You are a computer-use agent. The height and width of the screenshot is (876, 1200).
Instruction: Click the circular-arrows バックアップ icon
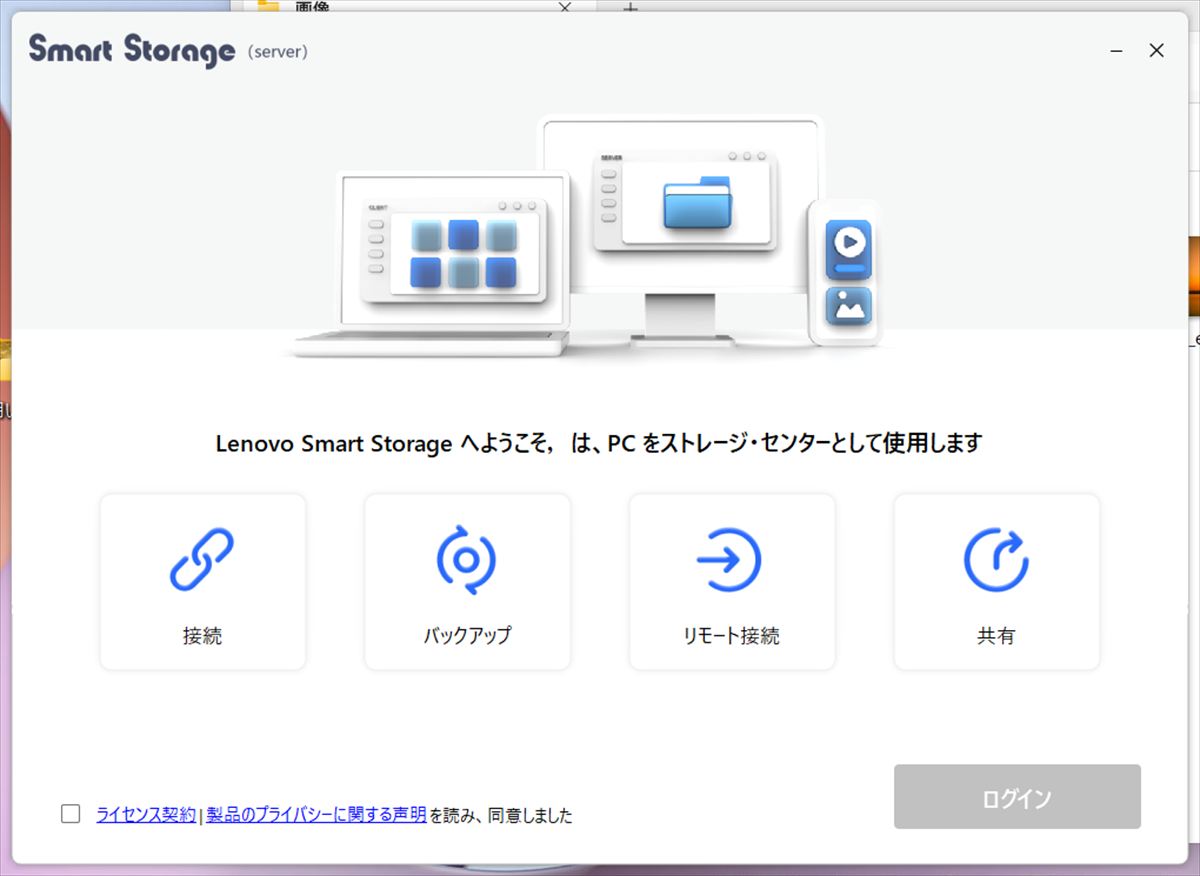[x=466, y=559]
